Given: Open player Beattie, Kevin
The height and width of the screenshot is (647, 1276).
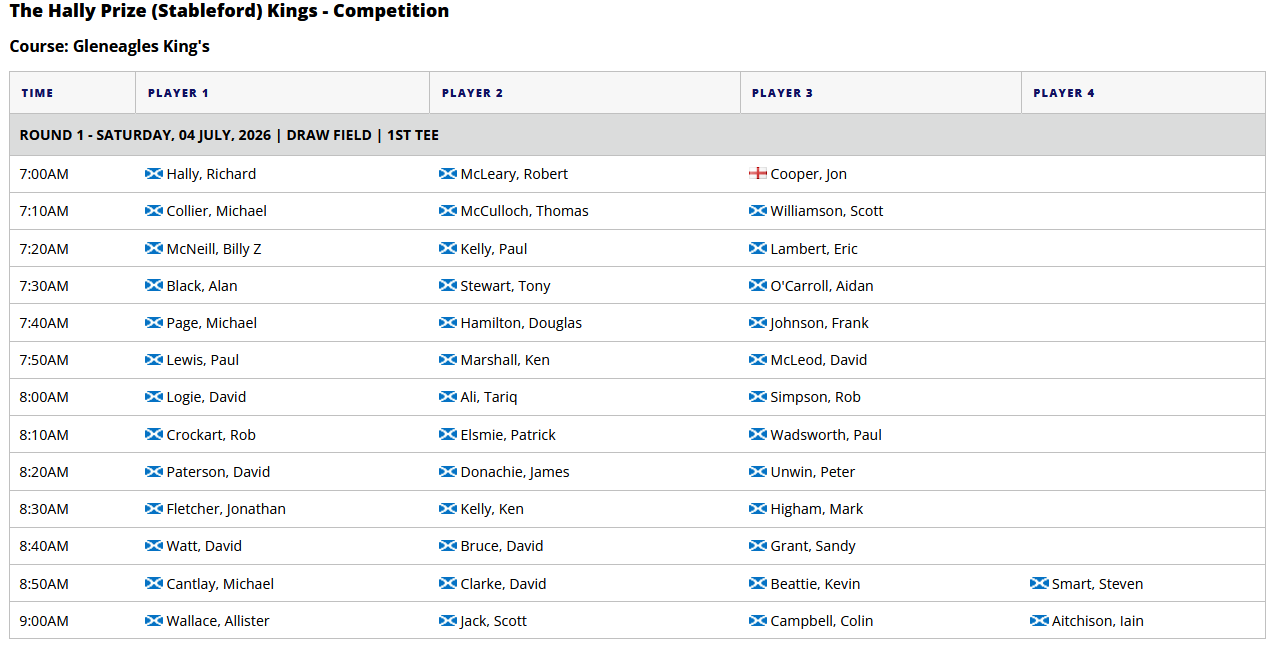Looking at the screenshot, I should pos(815,584).
